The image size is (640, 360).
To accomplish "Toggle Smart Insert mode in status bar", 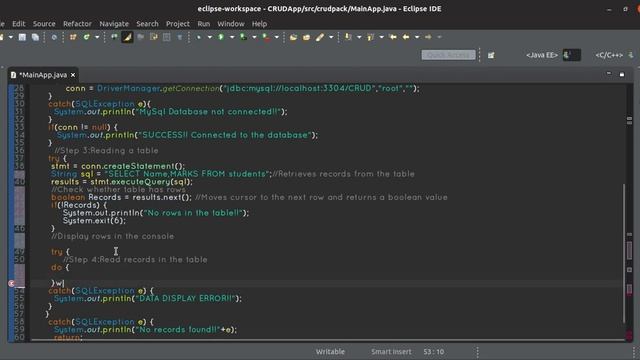I will [391, 351].
